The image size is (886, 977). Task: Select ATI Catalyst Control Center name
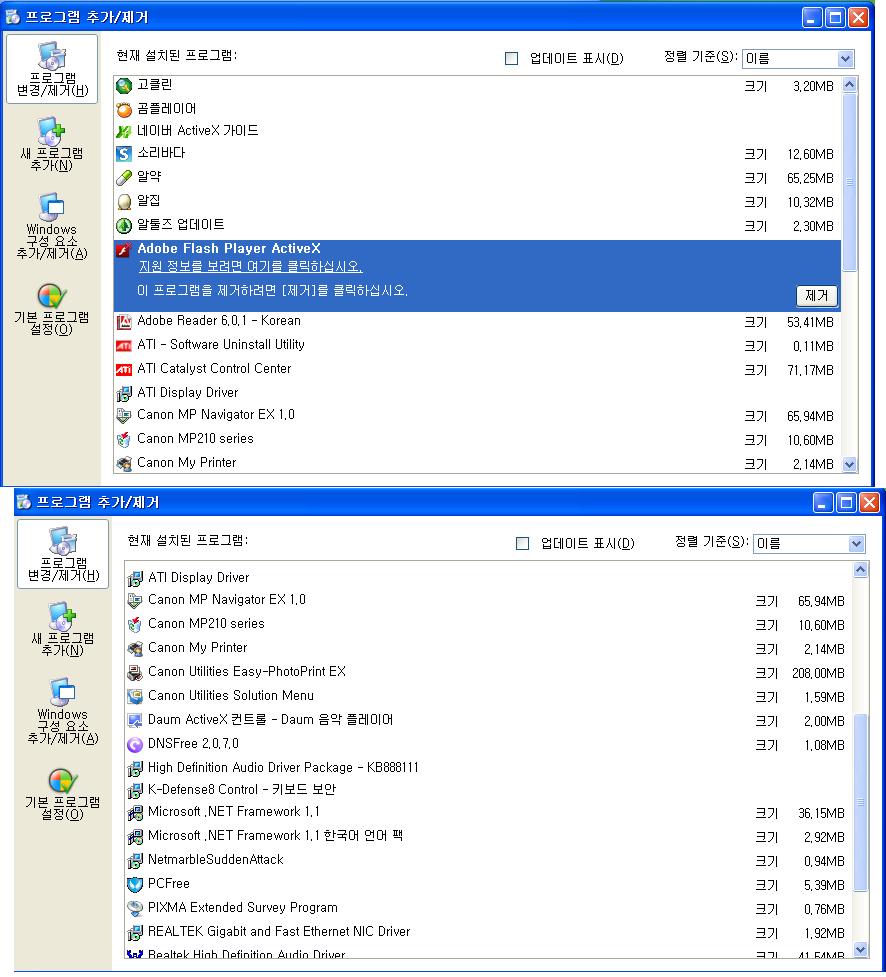click(x=214, y=369)
